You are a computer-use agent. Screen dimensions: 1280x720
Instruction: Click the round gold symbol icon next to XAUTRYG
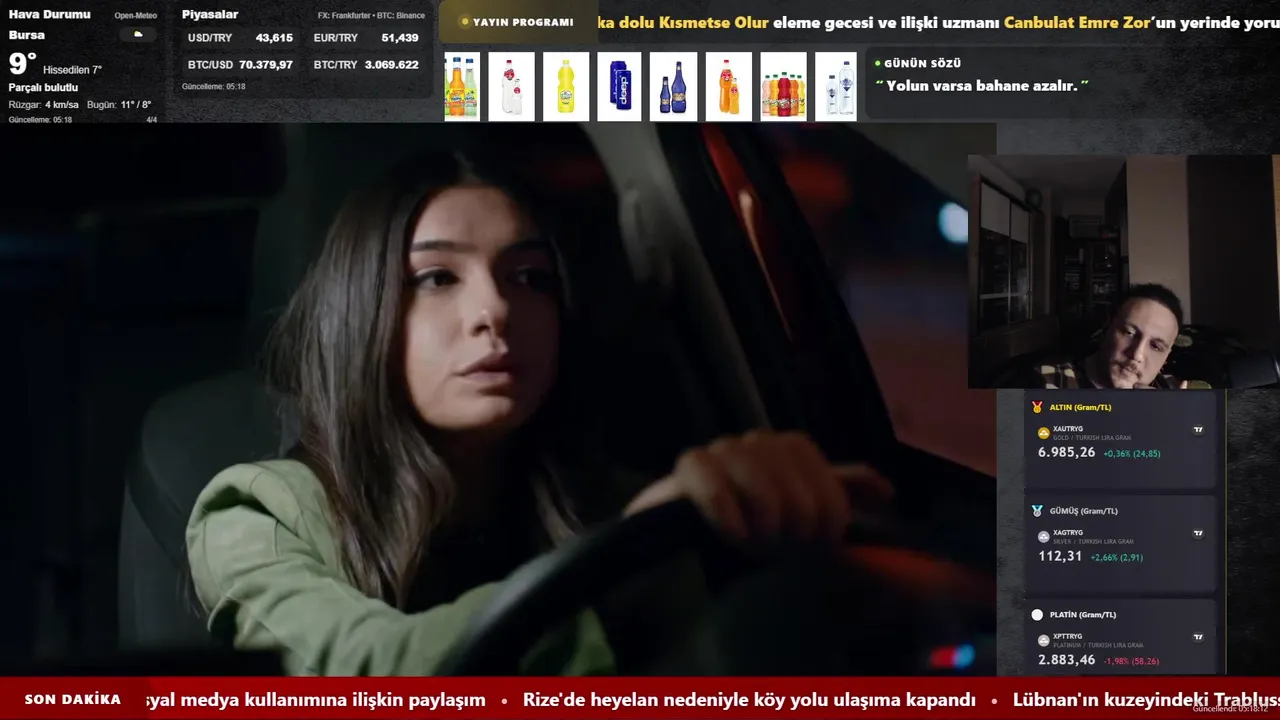[1044, 433]
